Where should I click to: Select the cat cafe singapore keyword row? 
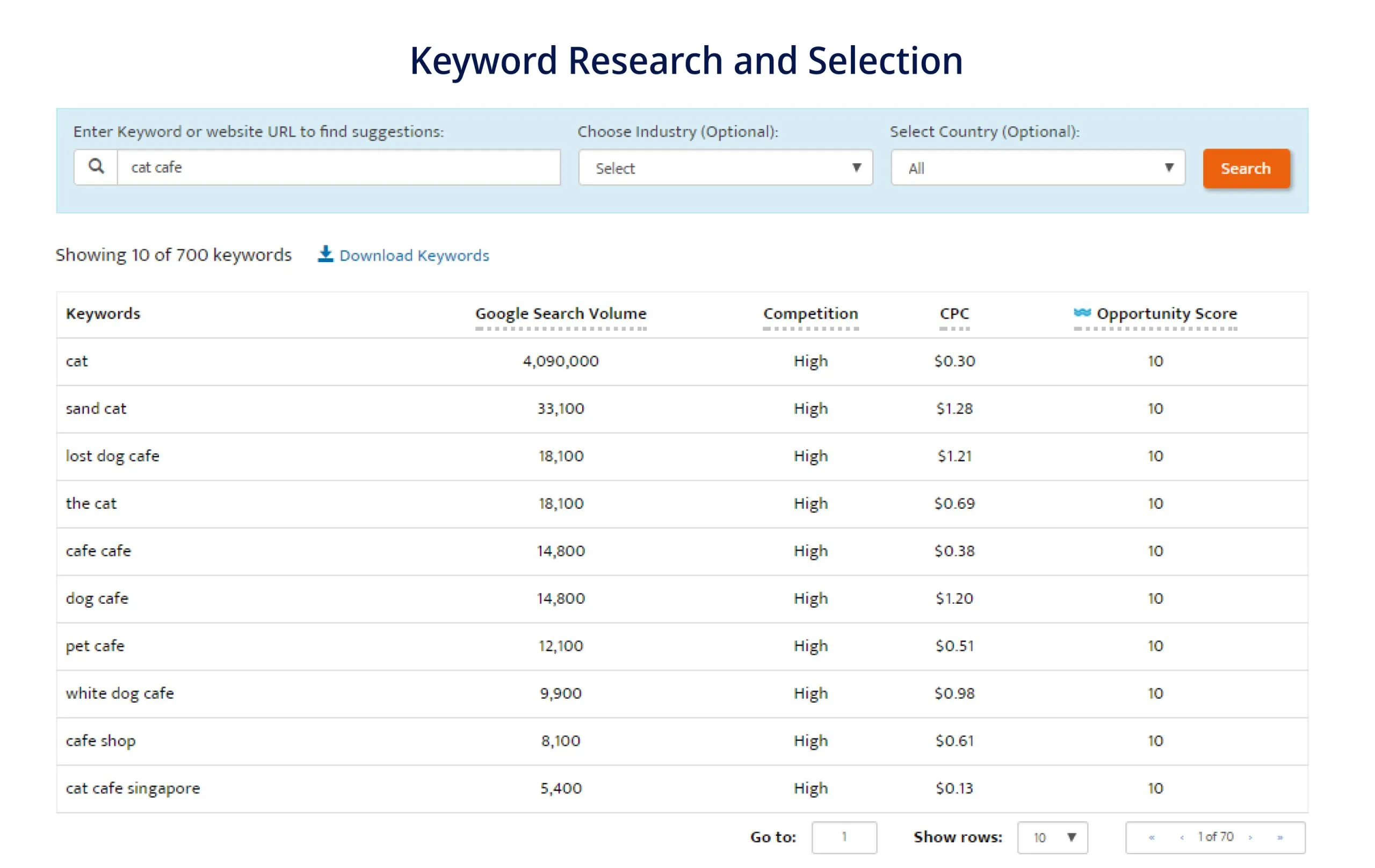133,787
